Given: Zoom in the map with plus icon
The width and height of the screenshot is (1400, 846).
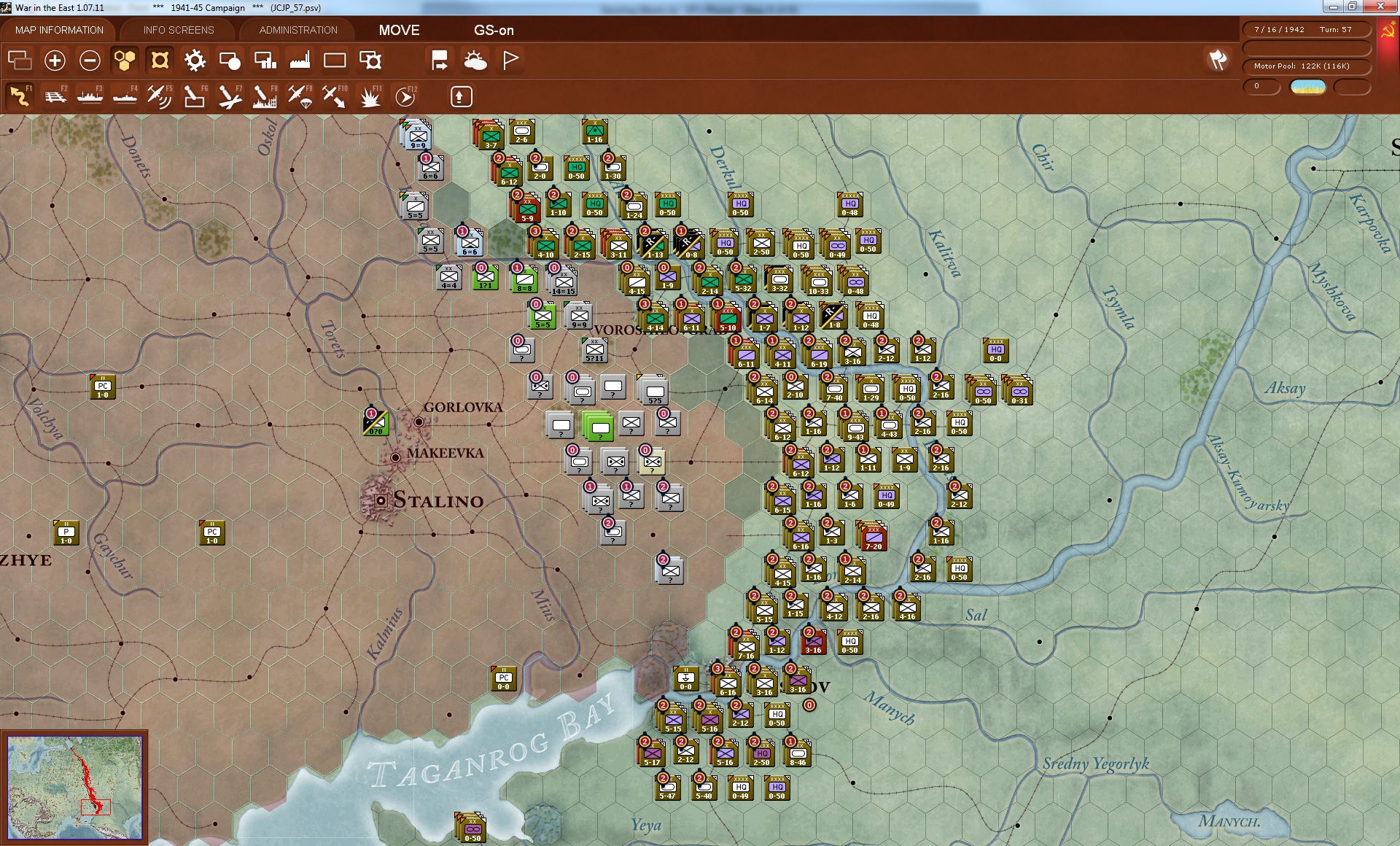Looking at the screenshot, I should point(55,61).
